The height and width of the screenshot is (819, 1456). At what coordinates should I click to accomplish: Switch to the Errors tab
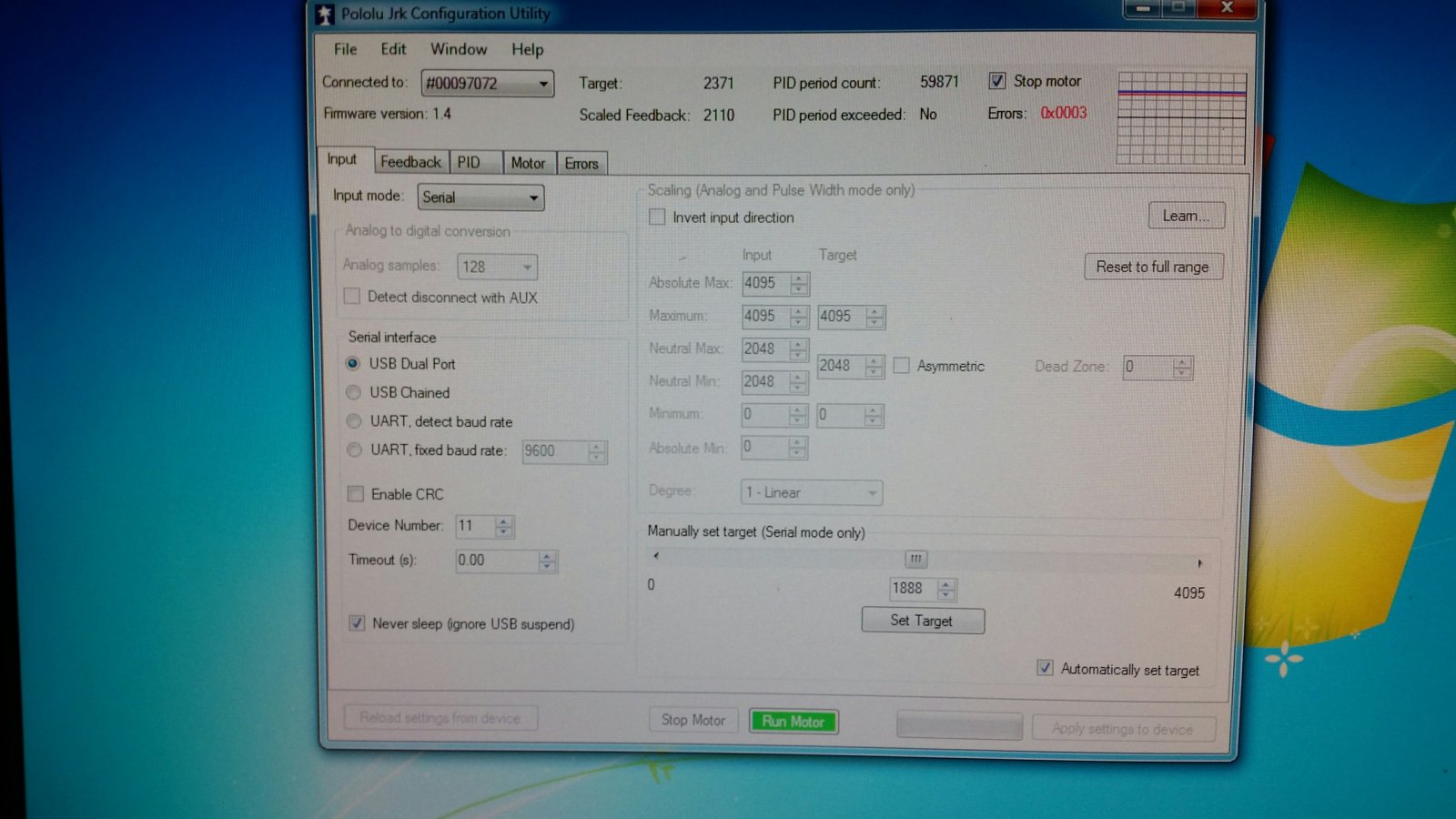point(581,164)
